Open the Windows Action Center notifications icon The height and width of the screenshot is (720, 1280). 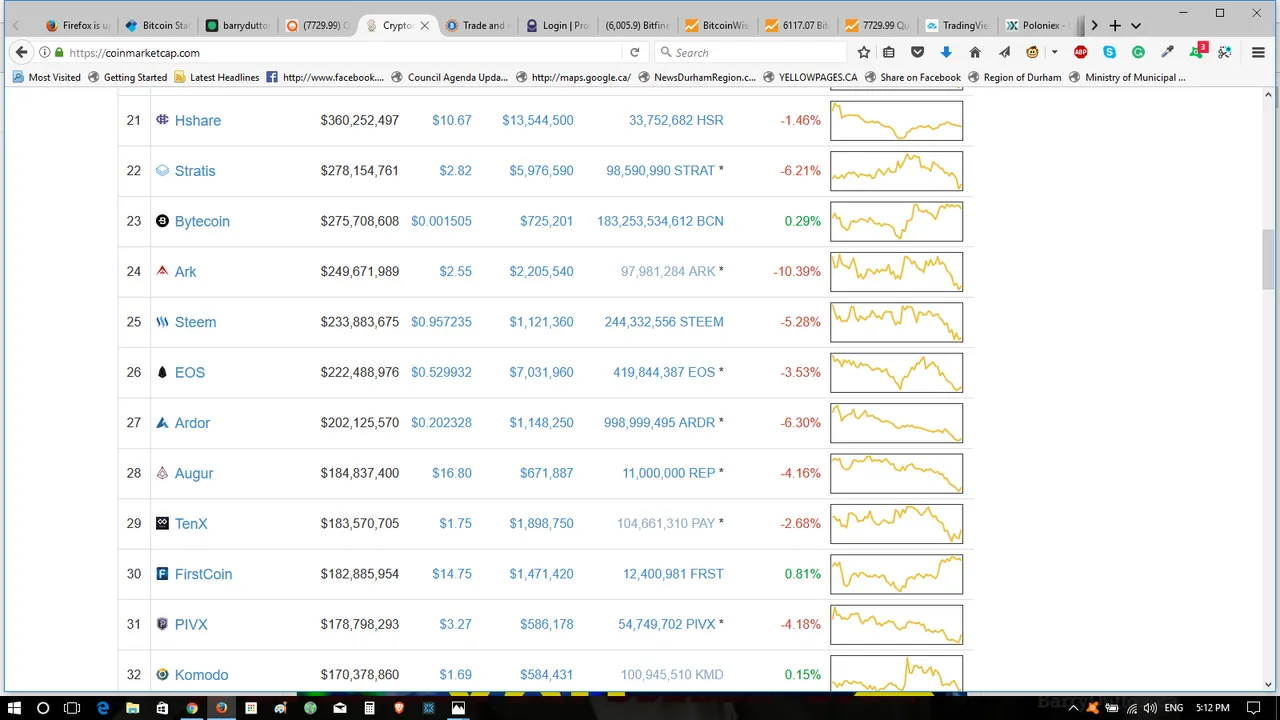1254,708
